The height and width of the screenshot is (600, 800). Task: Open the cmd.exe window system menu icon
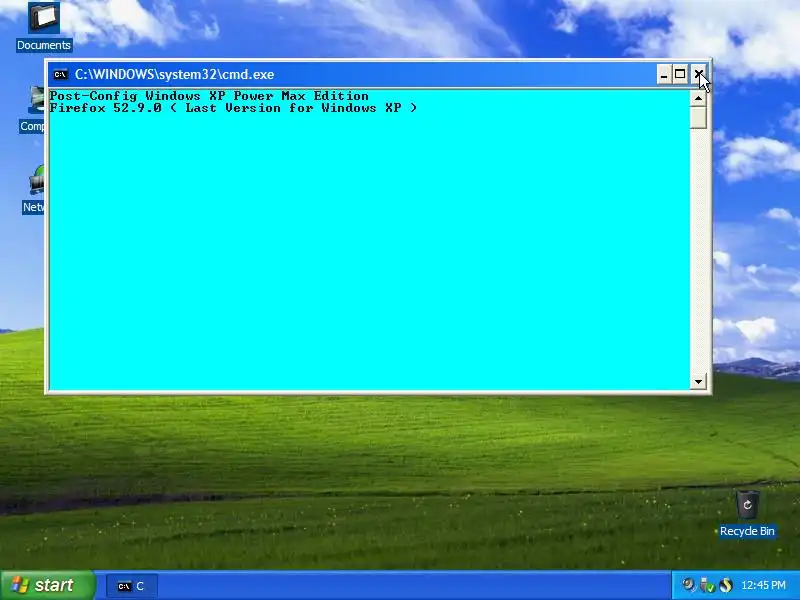[x=60, y=74]
